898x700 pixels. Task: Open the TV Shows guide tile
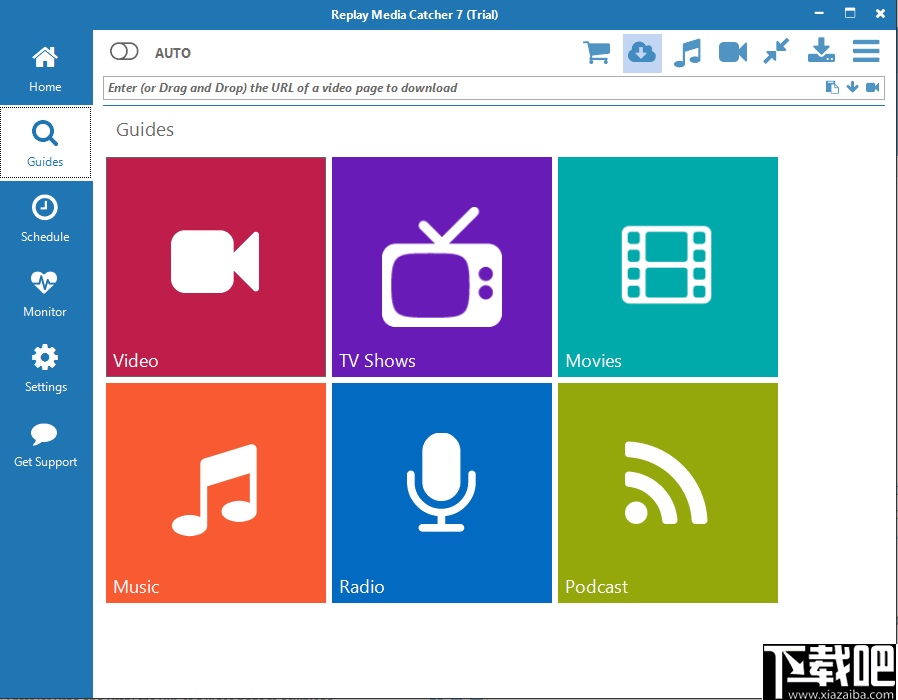click(442, 267)
